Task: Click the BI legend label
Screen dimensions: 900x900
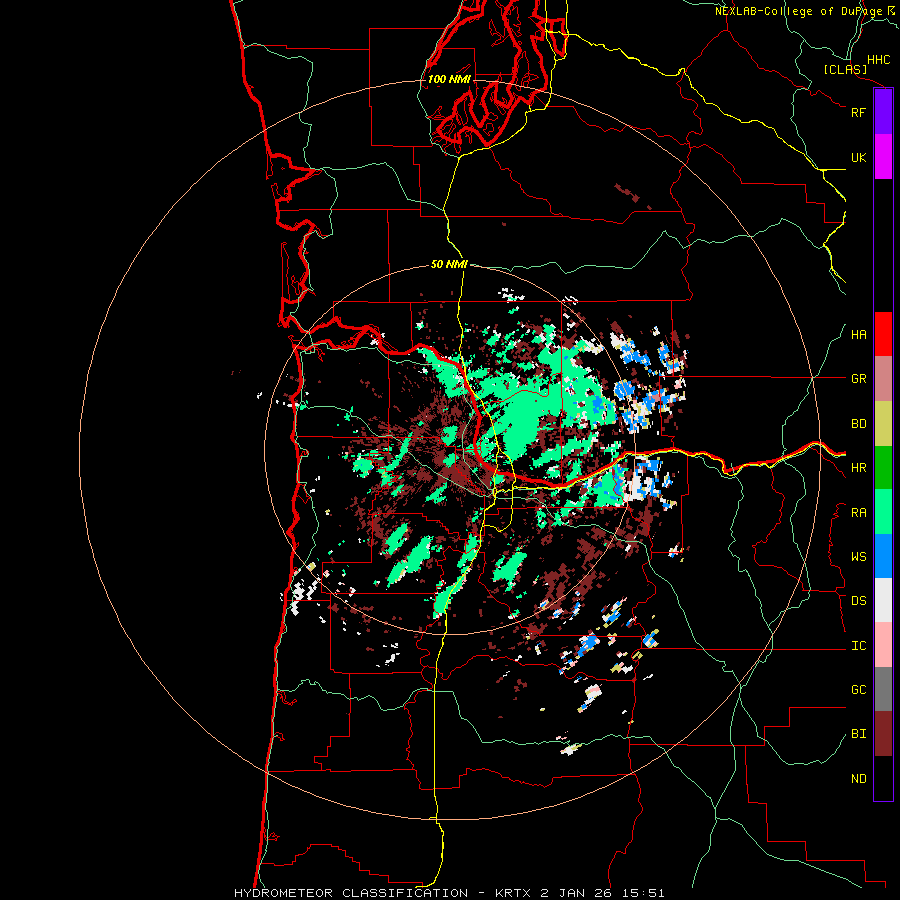Action: 858,734
